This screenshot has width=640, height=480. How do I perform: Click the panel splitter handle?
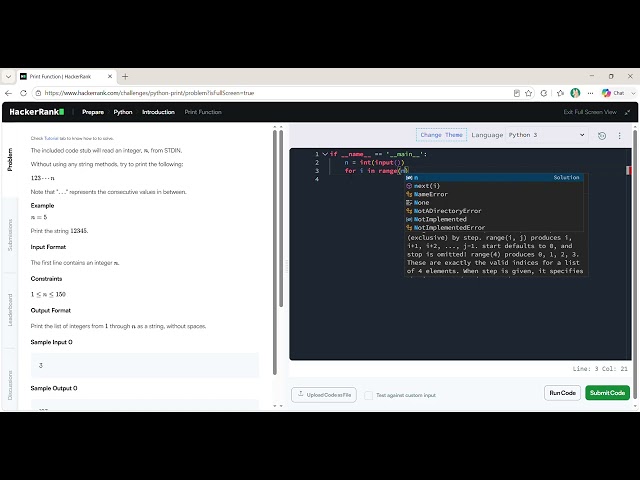[286, 266]
